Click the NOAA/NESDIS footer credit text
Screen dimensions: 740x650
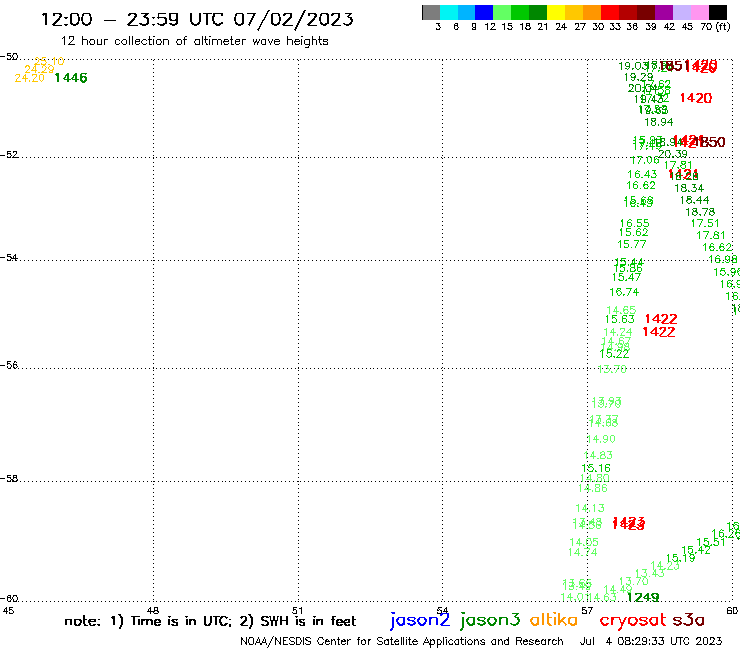pyautogui.click(x=402, y=641)
